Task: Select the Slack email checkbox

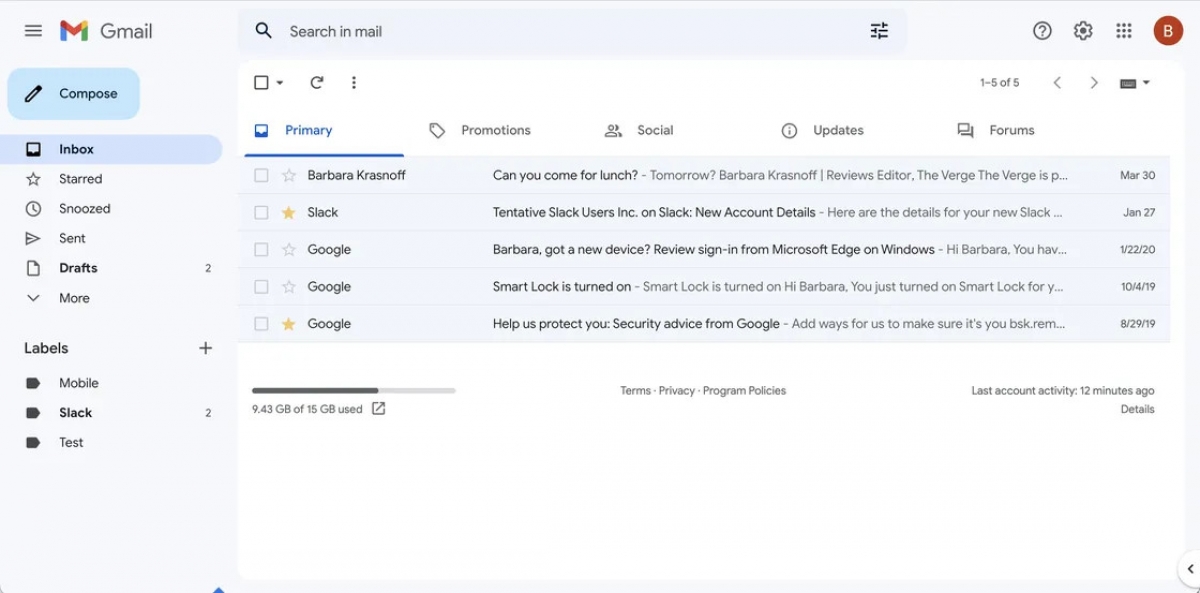Action: (x=261, y=212)
